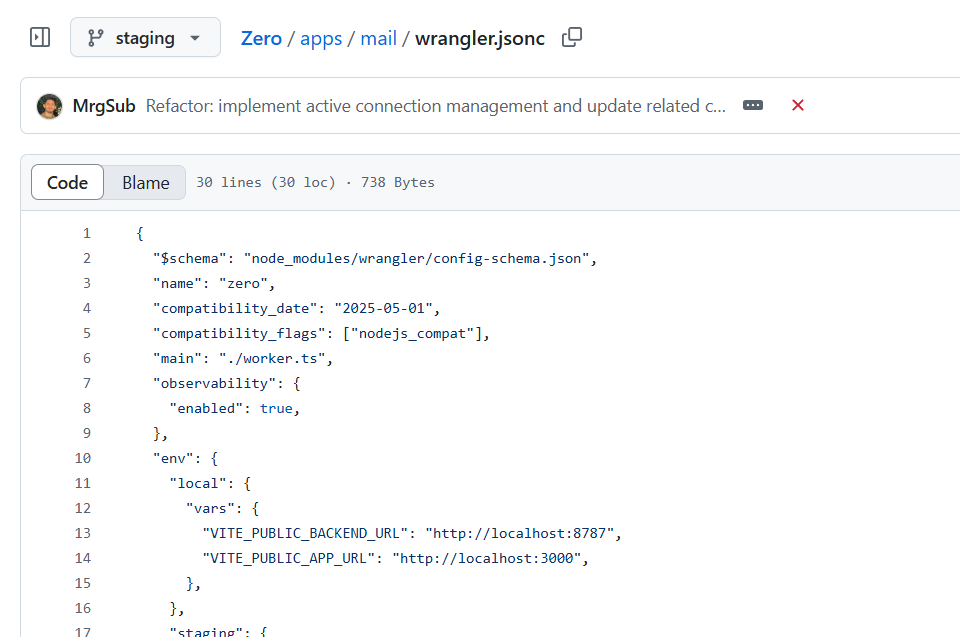Copy file path with the copy icon
This screenshot has width=960, height=637.
click(572, 37)
